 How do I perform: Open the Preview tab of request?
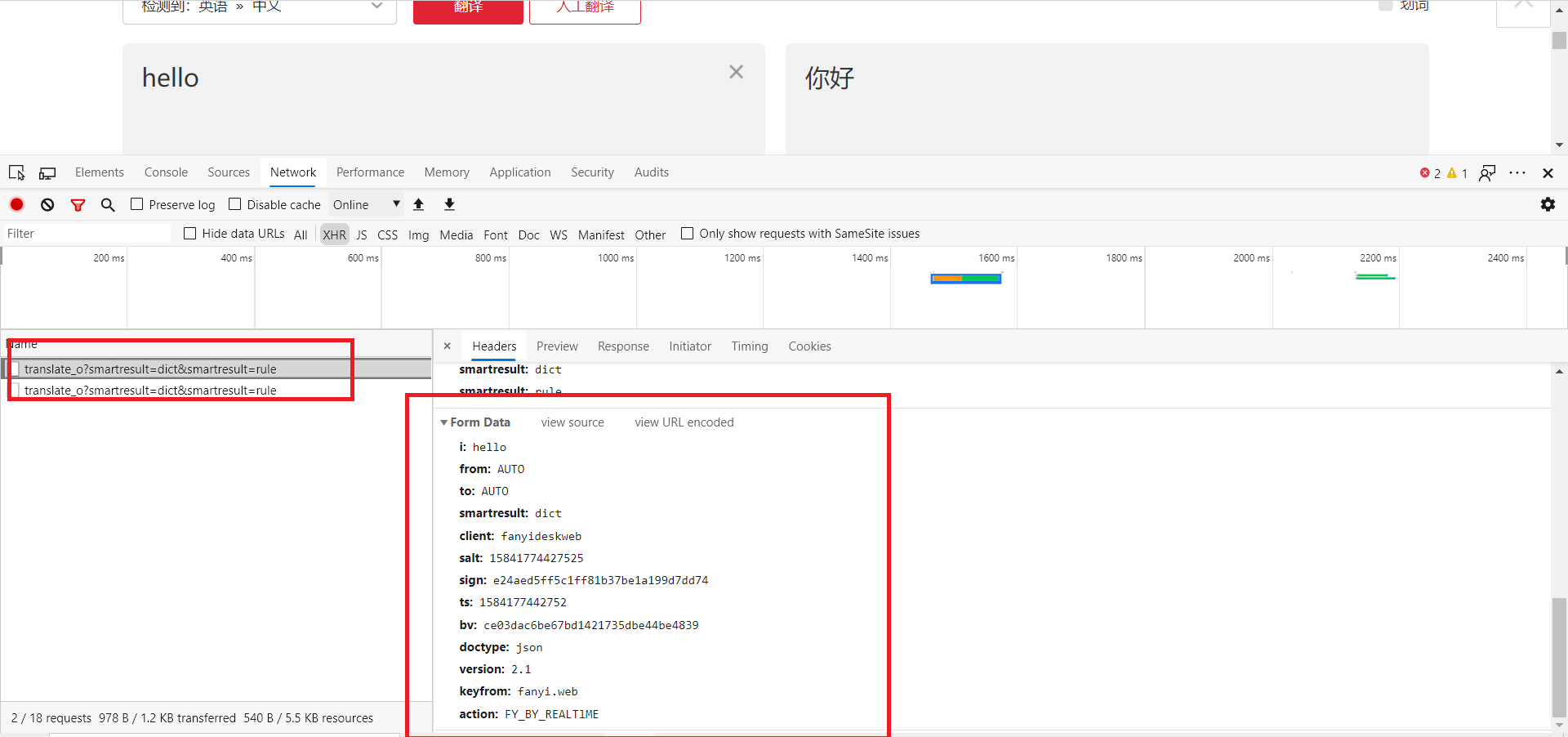557,346
